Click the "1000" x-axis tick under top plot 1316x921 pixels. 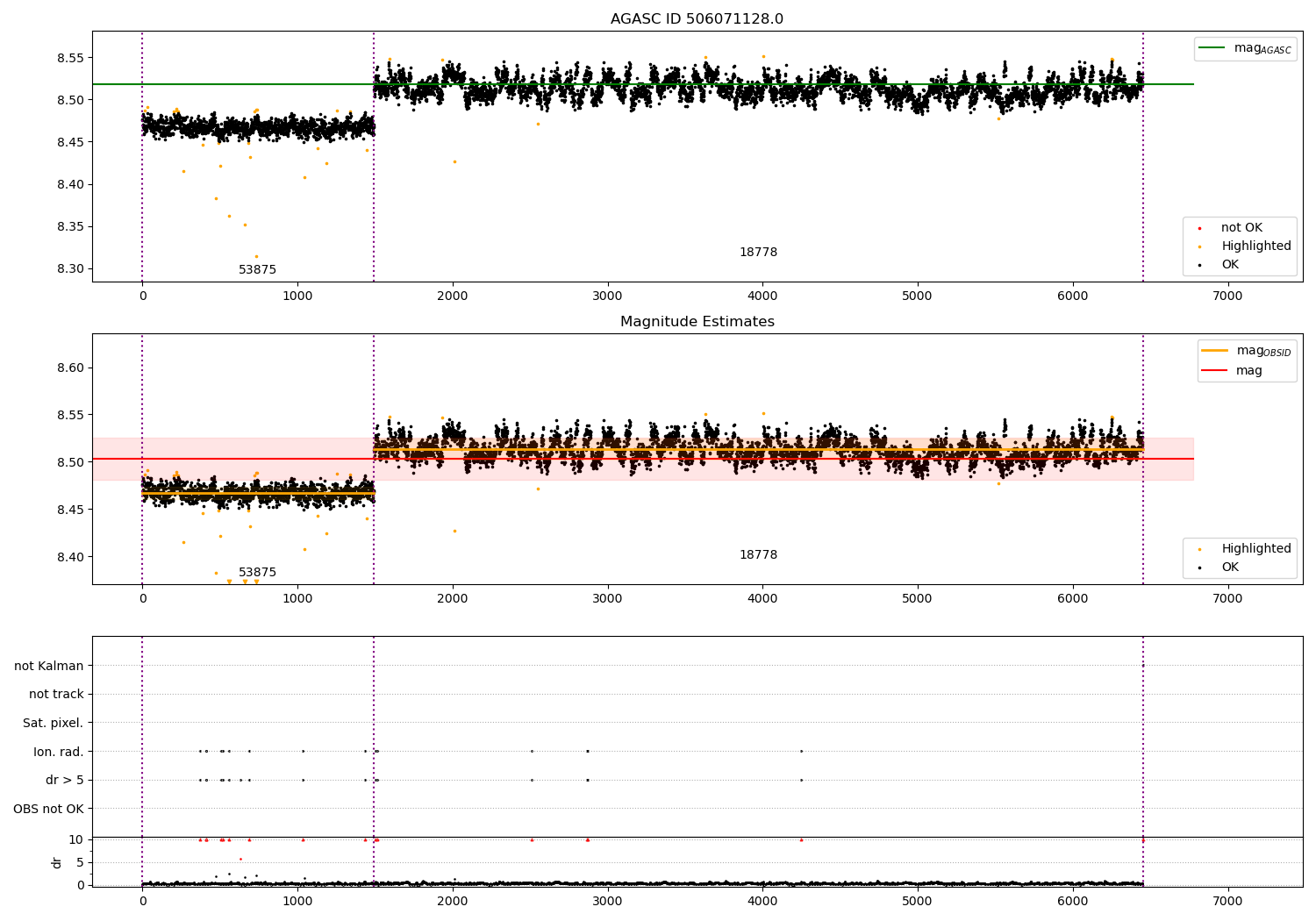point(297,296)
